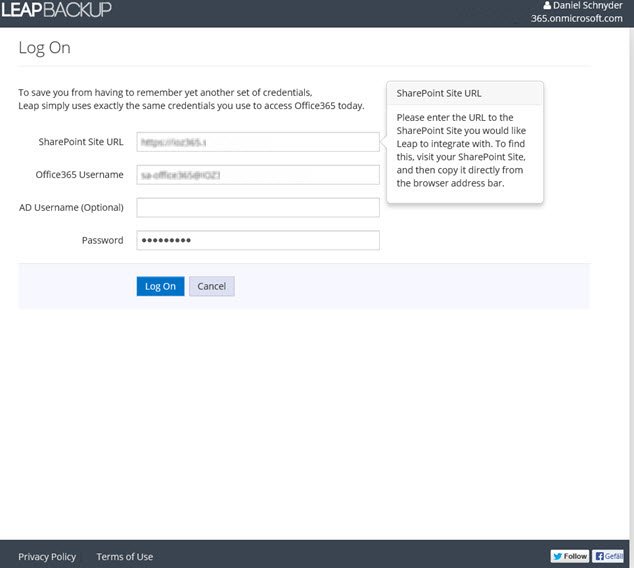Click the AD Username (Optional) label
The width and height of the screenshot is (634, 568).
point(71,207)
